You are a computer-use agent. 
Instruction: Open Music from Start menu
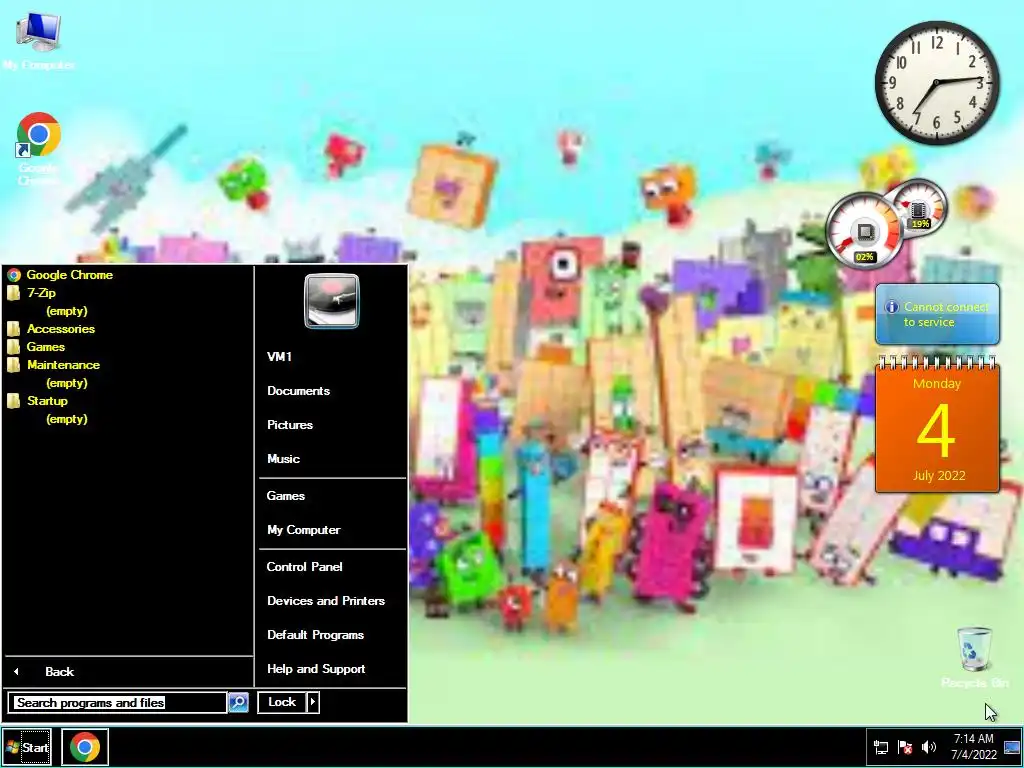[283, 458]
